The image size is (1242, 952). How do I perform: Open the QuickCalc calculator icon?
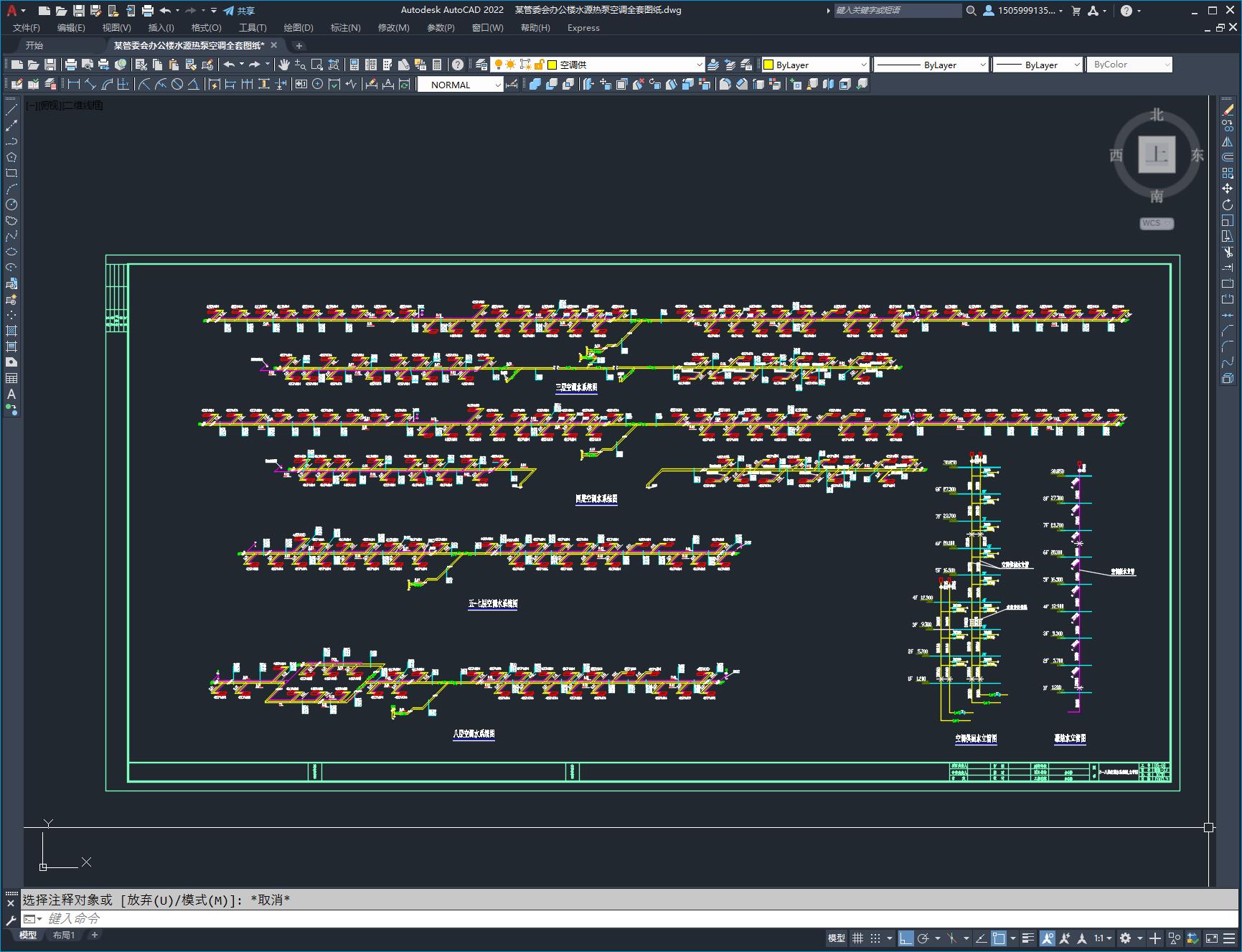coord(437,65)
